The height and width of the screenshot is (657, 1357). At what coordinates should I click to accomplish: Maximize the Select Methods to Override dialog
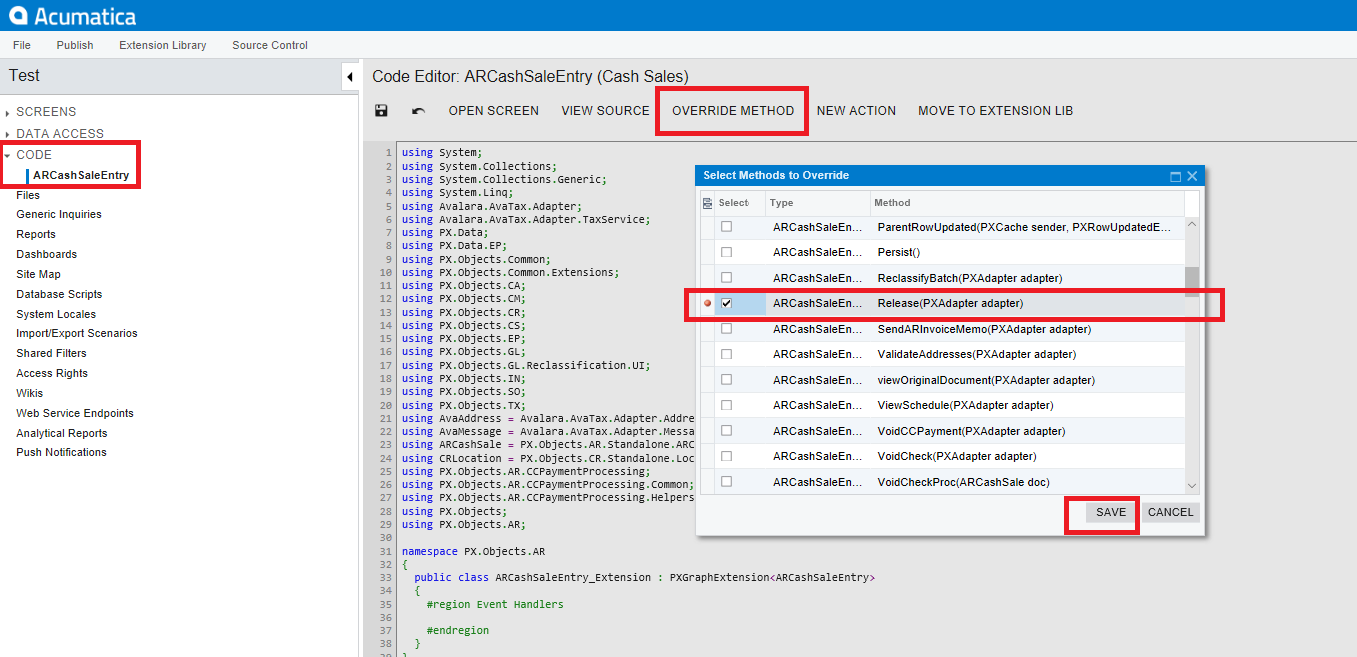(1175, 176)
